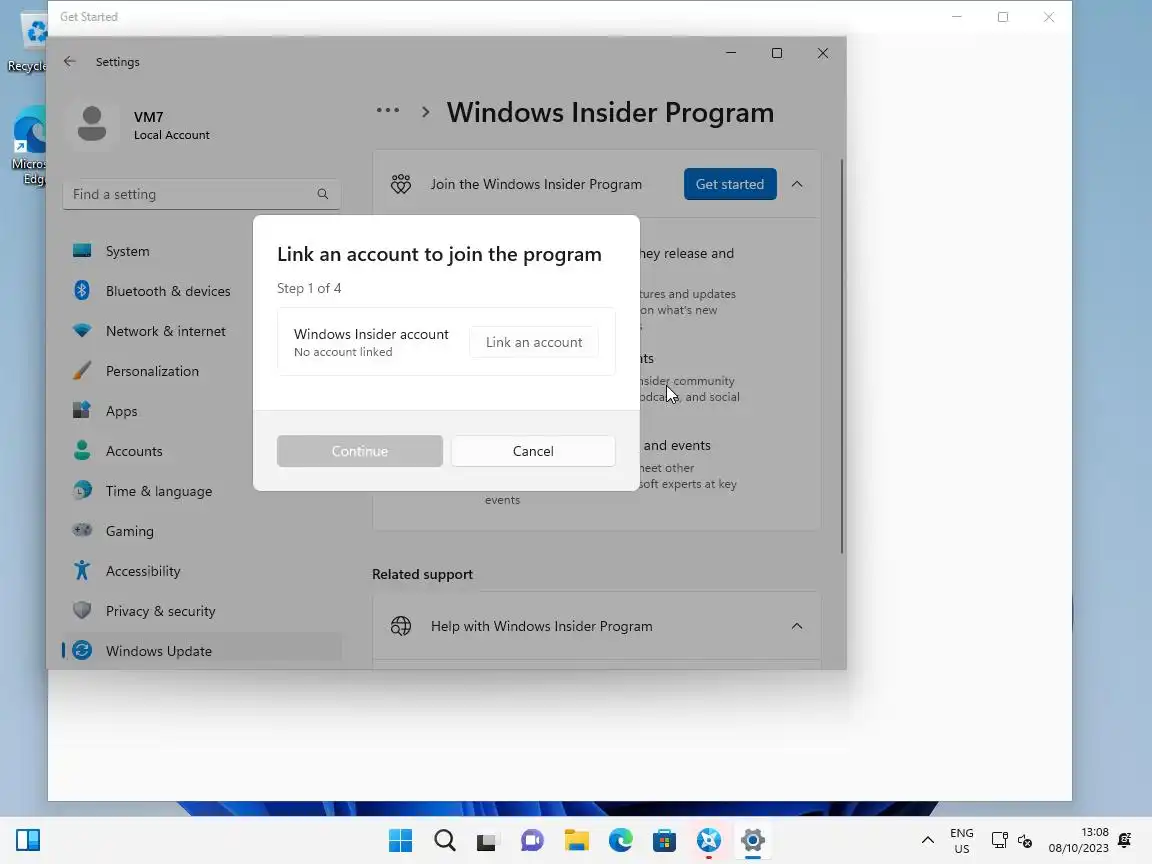Click Settings gear icon on taskbar
Screen dimensions: 1152x864
click(x=752, y=840)
